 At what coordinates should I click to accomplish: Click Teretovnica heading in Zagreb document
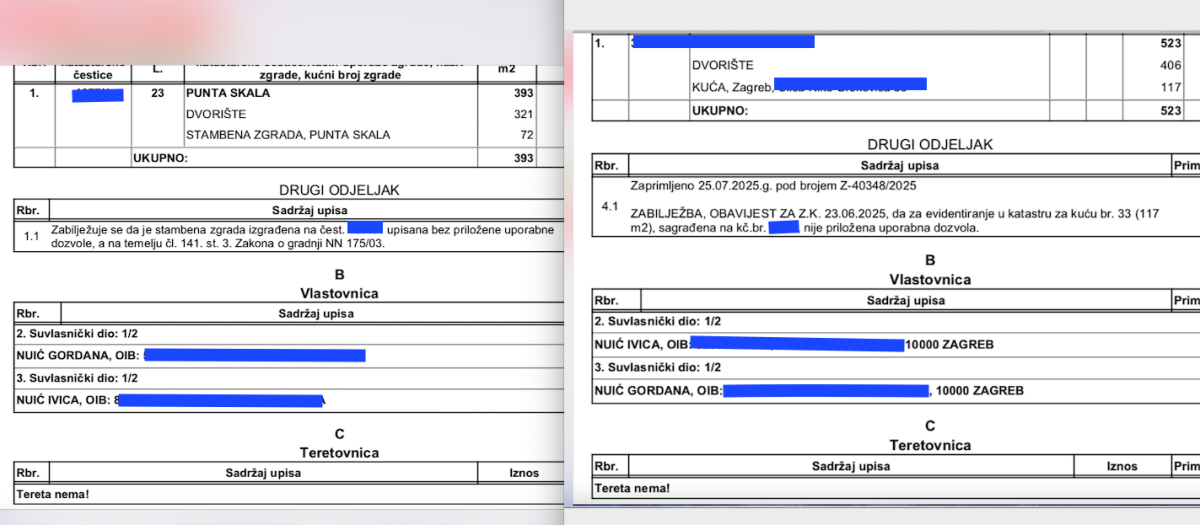(930, 445)
